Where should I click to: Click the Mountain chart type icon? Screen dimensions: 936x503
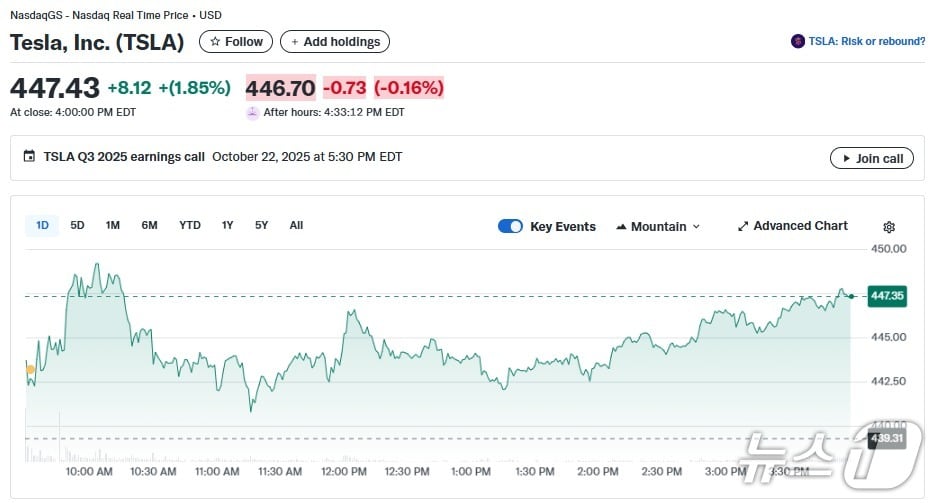[621, 227]
